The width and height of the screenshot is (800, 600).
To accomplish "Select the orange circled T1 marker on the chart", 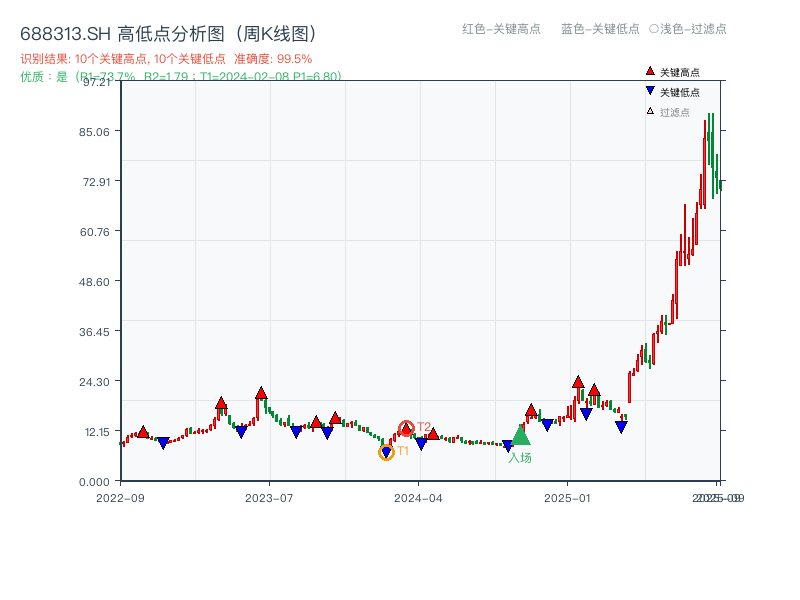I will pos(385,453).
